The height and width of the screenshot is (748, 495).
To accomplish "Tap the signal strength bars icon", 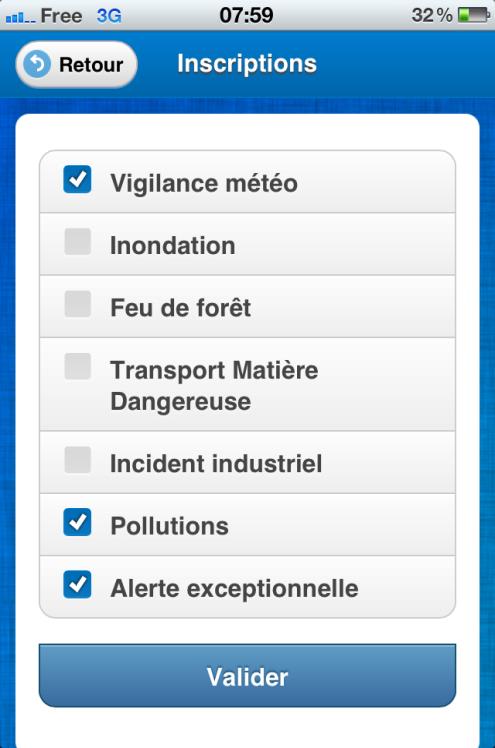I will click(x=20, y=17).
